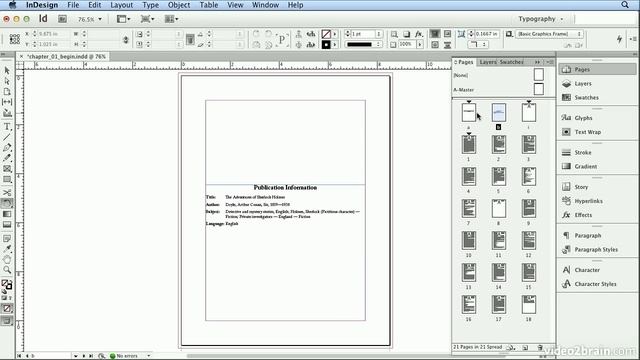Switch to the Swatches tab in panel
The width and height of the screenshot is (640, 360).
(x=511, y=62)
